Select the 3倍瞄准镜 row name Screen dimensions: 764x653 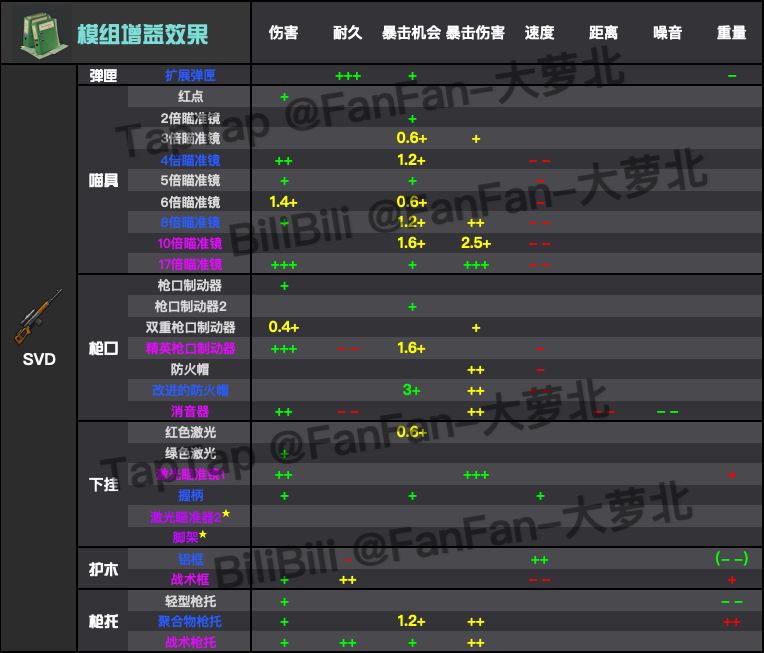click(190, 138)
